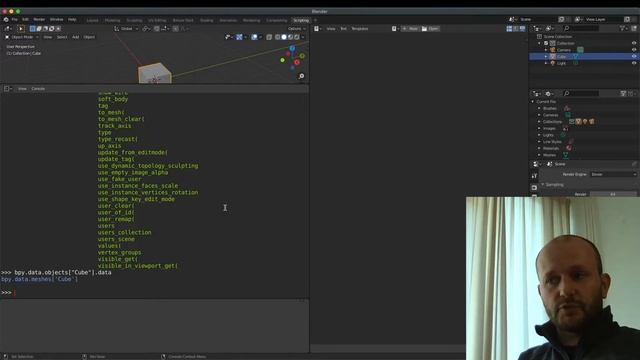Click the data browser display mode icon
Screen dimensions: 640x360
[x=549, y=93]
